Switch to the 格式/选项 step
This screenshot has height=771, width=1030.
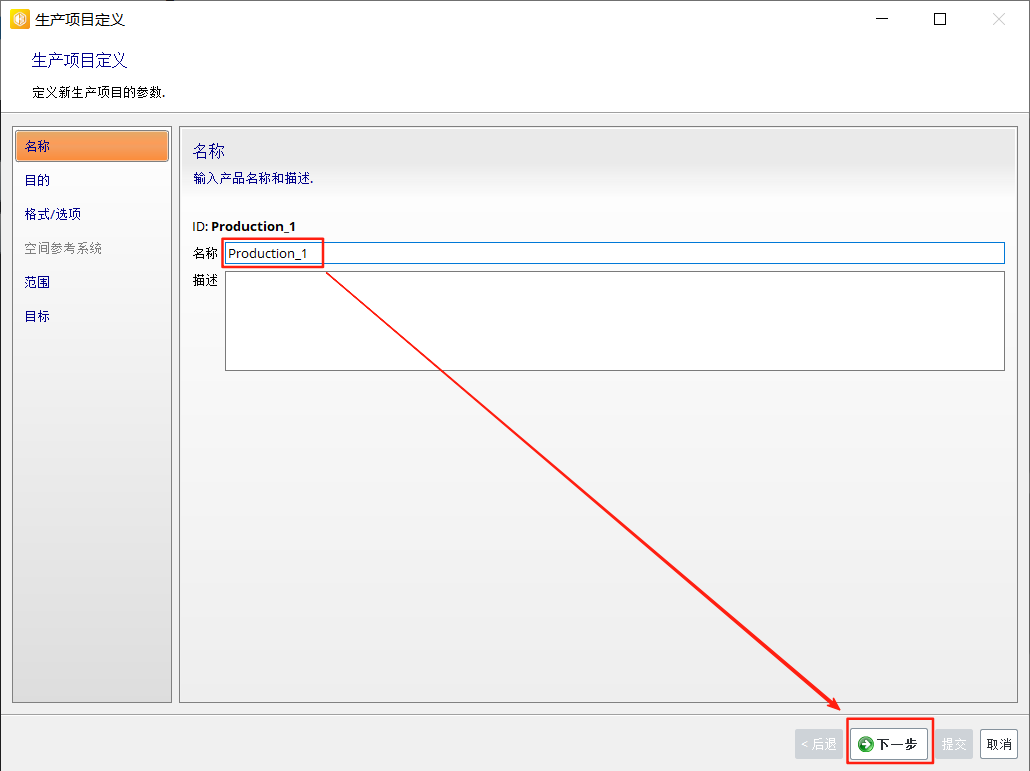(x=53, y=214)
